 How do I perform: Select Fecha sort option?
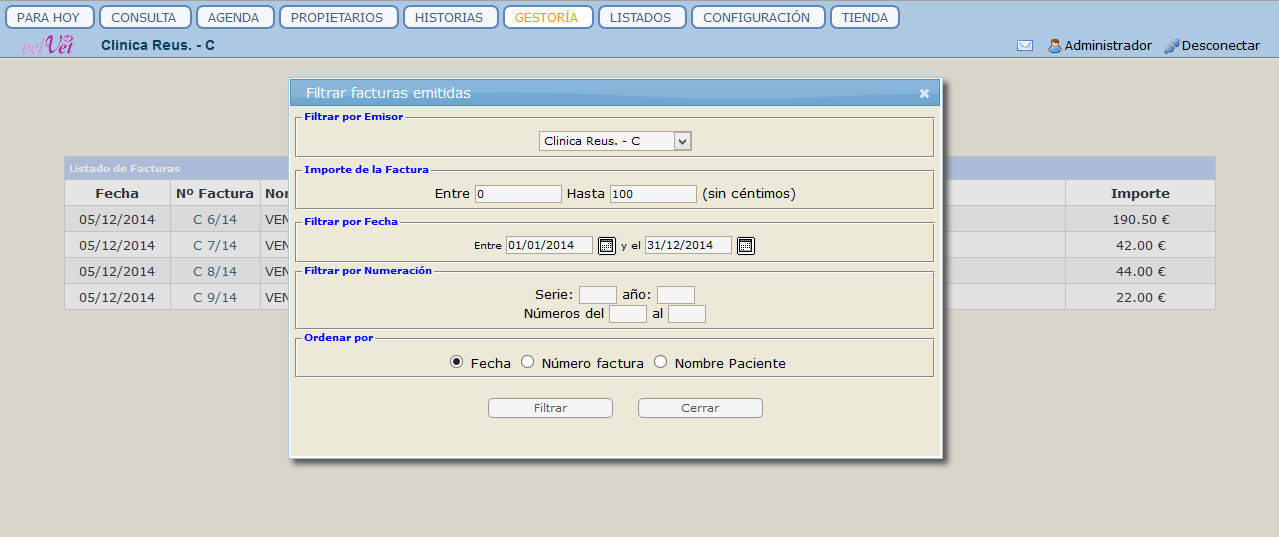457,362
